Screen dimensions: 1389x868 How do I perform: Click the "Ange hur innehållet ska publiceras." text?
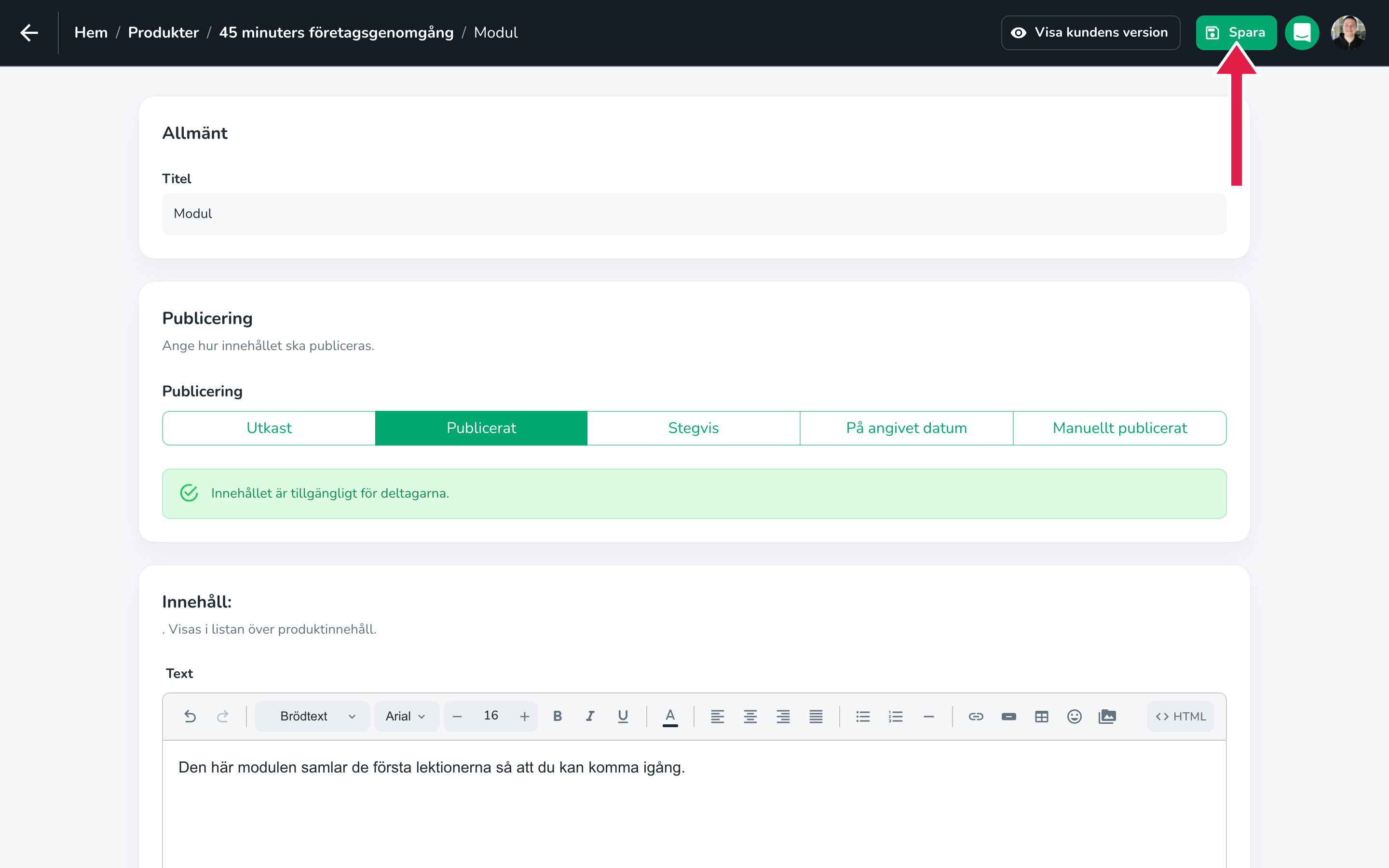point(268,346)
